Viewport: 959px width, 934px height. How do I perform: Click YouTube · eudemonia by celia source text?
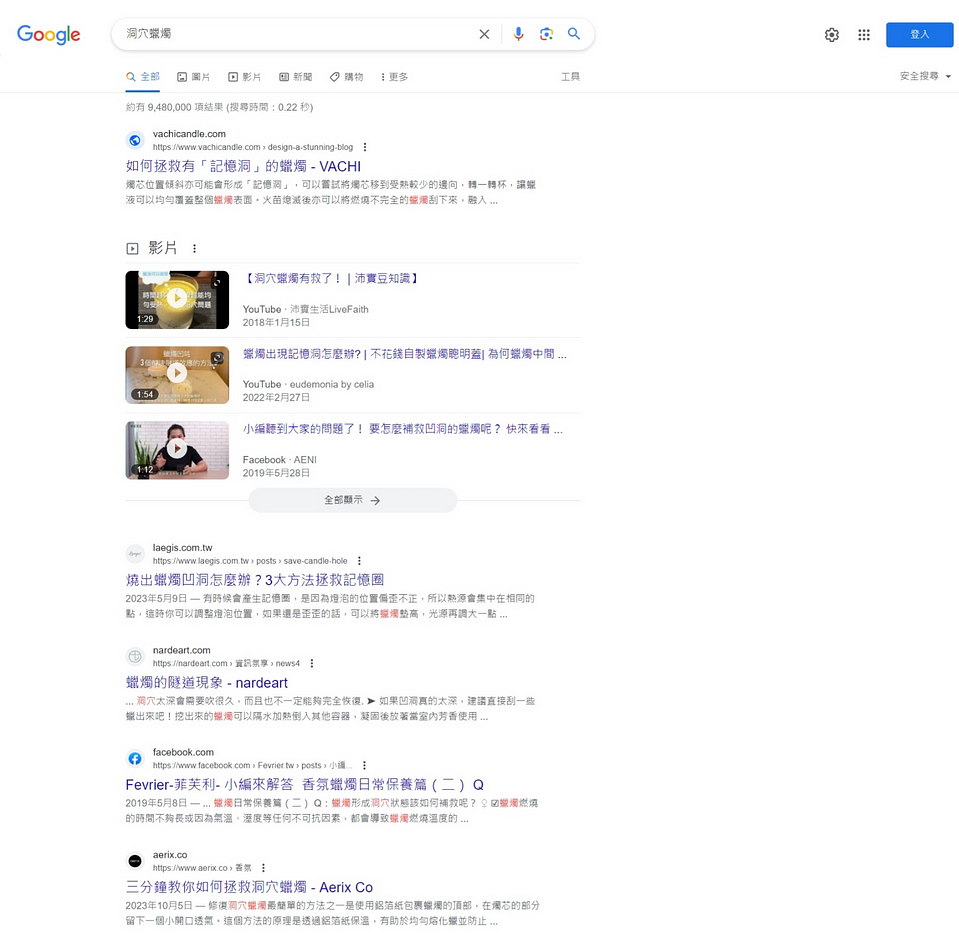(x=308, y=385)
